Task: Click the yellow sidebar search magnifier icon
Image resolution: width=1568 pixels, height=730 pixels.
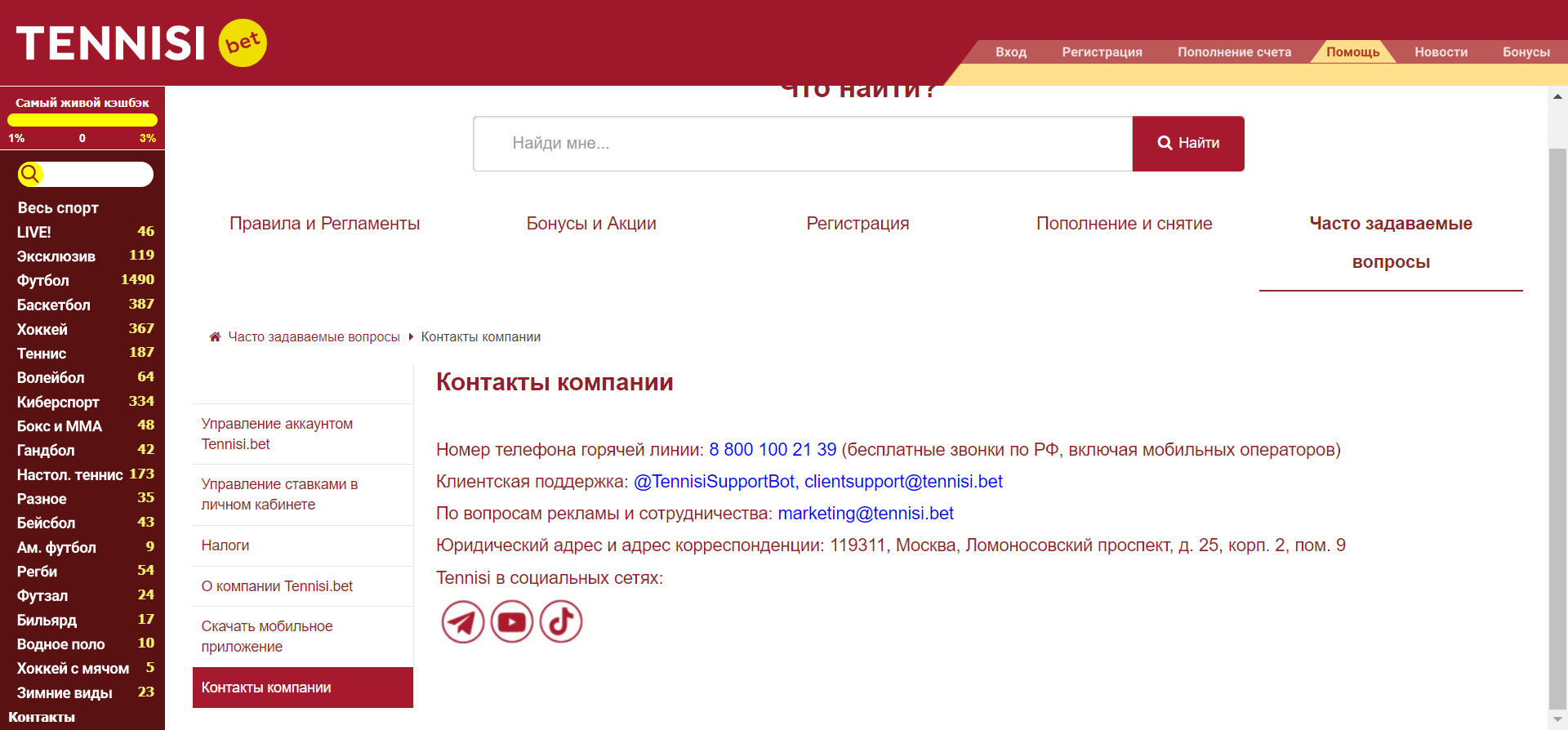Action: pos(30,174)
